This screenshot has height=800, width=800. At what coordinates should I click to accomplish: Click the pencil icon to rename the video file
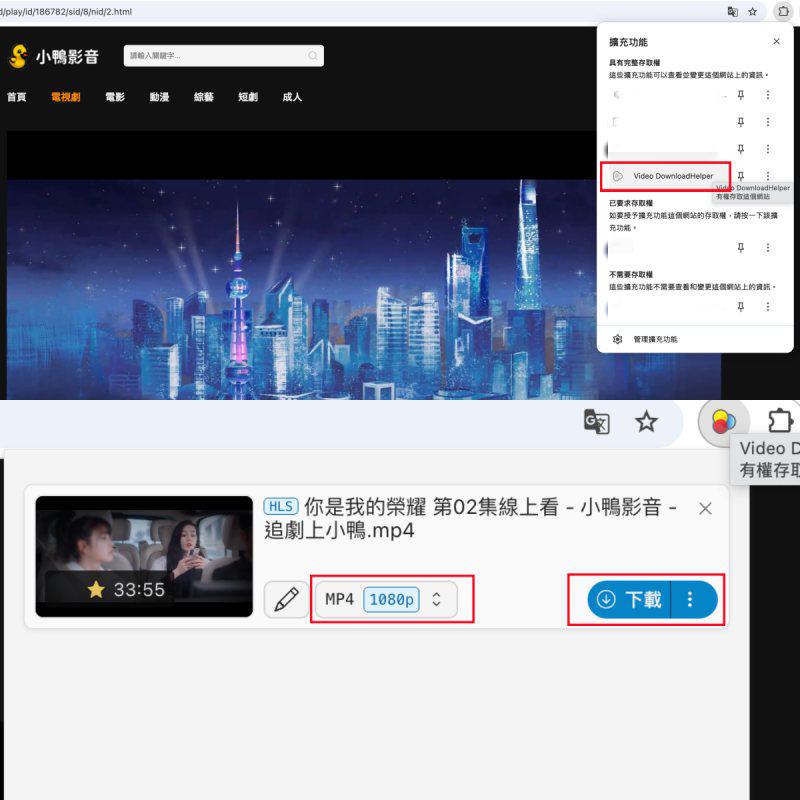(287, 599)
